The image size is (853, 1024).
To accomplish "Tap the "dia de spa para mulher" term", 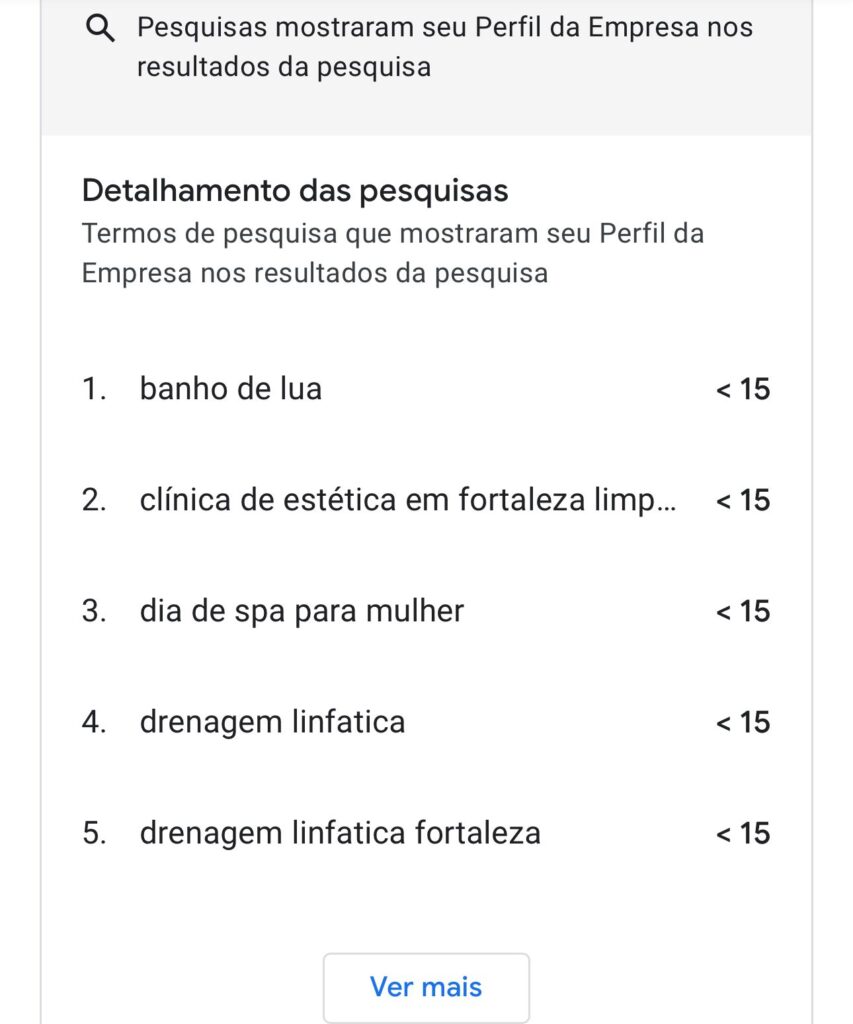I will point(302,610).
